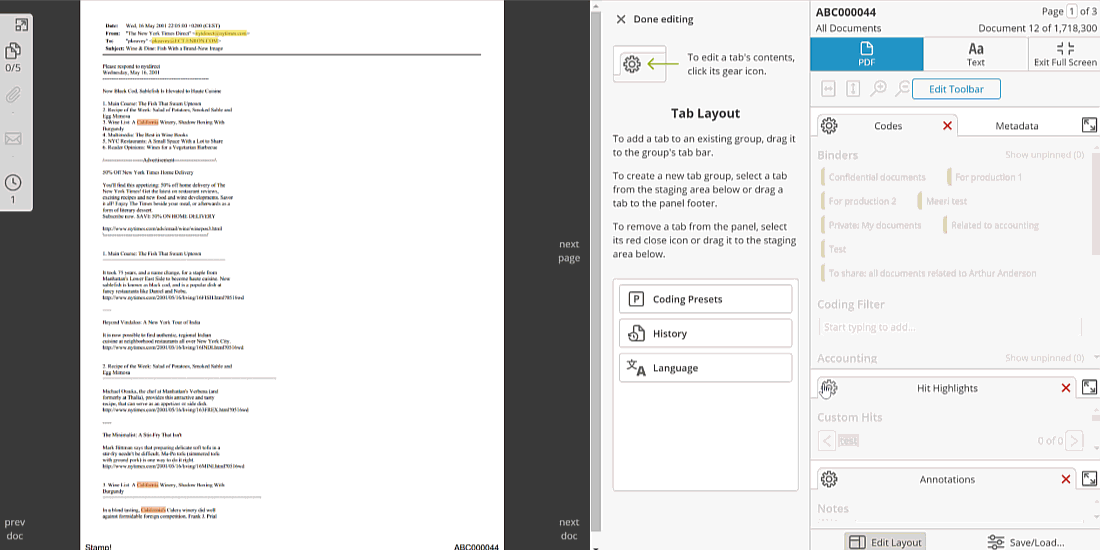Toggle the Arthur Anderson sharing binder
Screen dimensions: 1100x550
(x=928, y=273)
